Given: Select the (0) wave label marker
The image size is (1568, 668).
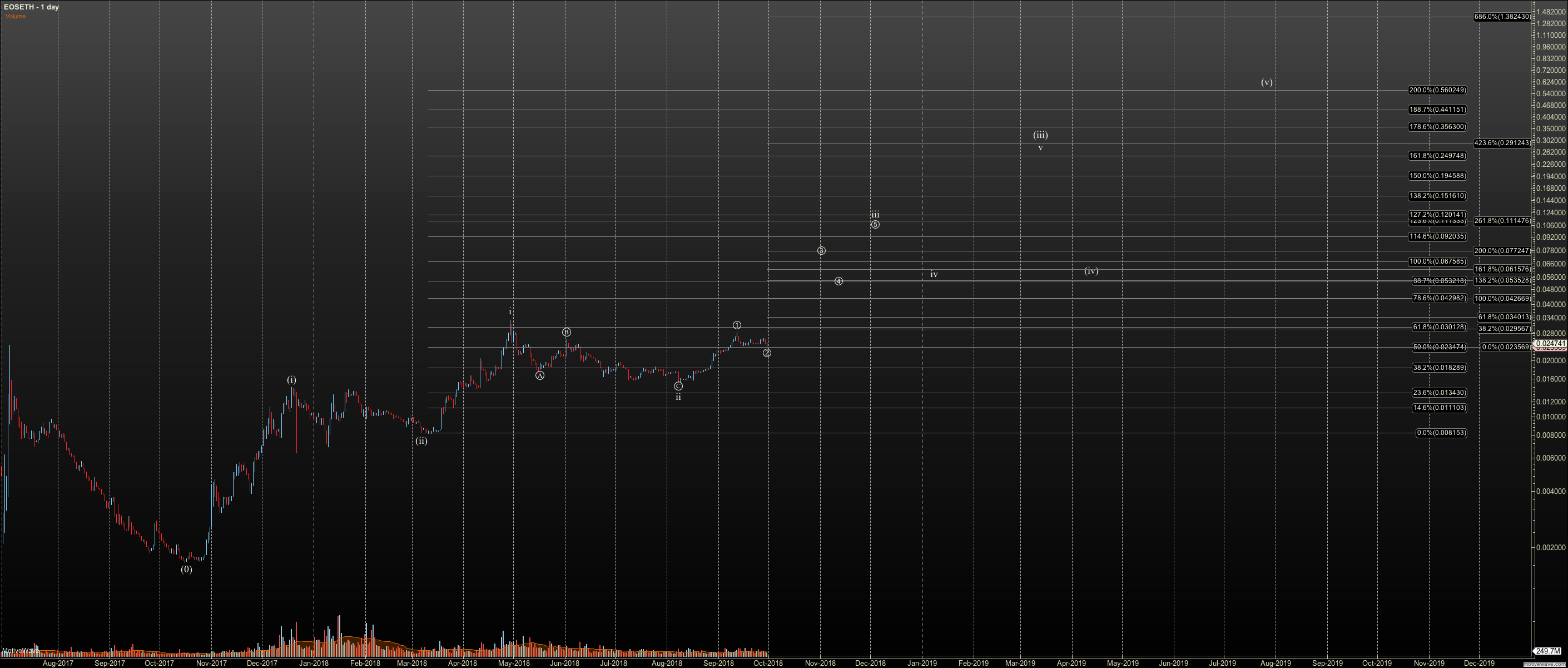Looking at the screenshot, I should point(186,570).
